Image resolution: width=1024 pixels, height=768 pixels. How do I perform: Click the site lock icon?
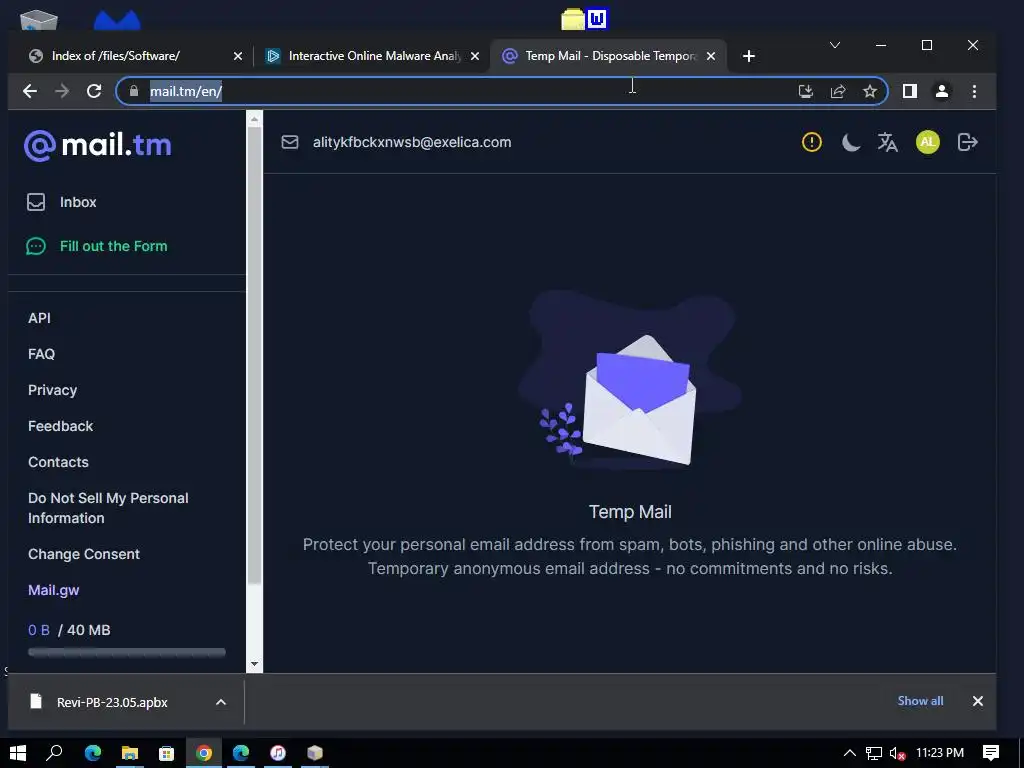(134, 91)
